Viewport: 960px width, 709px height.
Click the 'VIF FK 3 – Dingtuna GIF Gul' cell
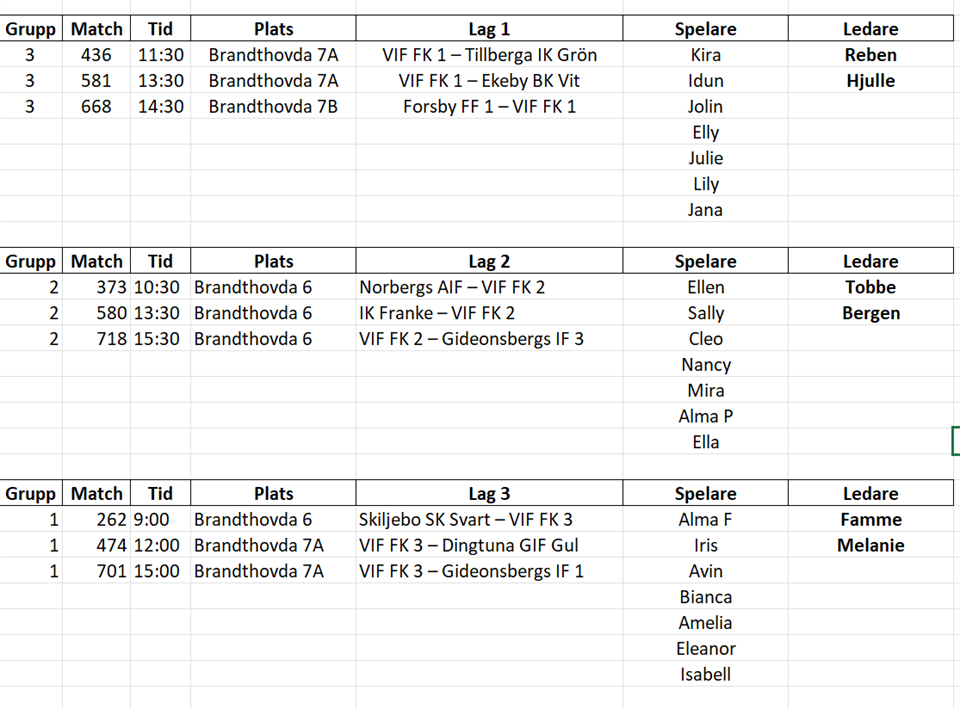tap(468, 545)
